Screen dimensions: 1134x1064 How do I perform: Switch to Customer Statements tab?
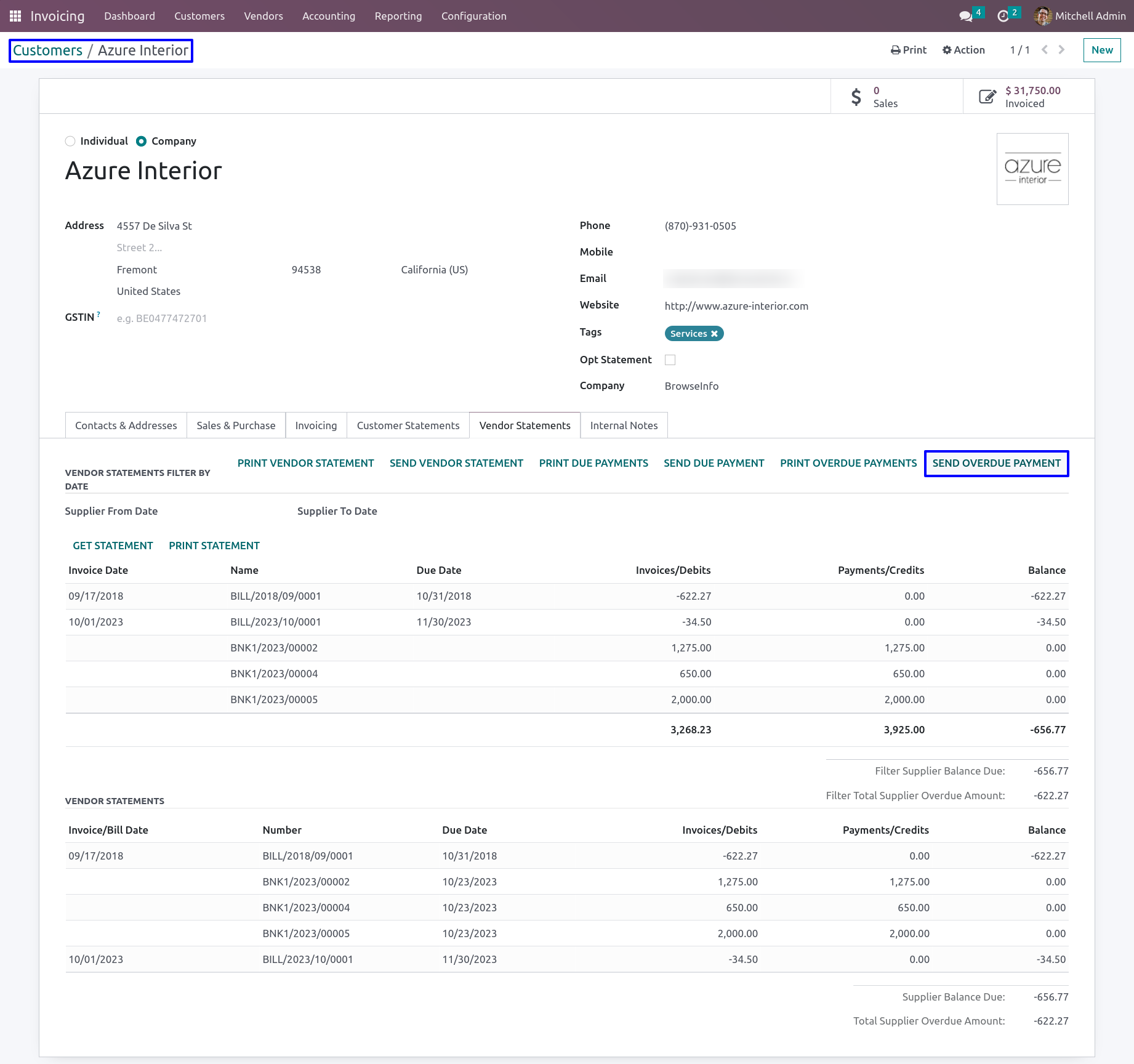click(x=408, y=425)
